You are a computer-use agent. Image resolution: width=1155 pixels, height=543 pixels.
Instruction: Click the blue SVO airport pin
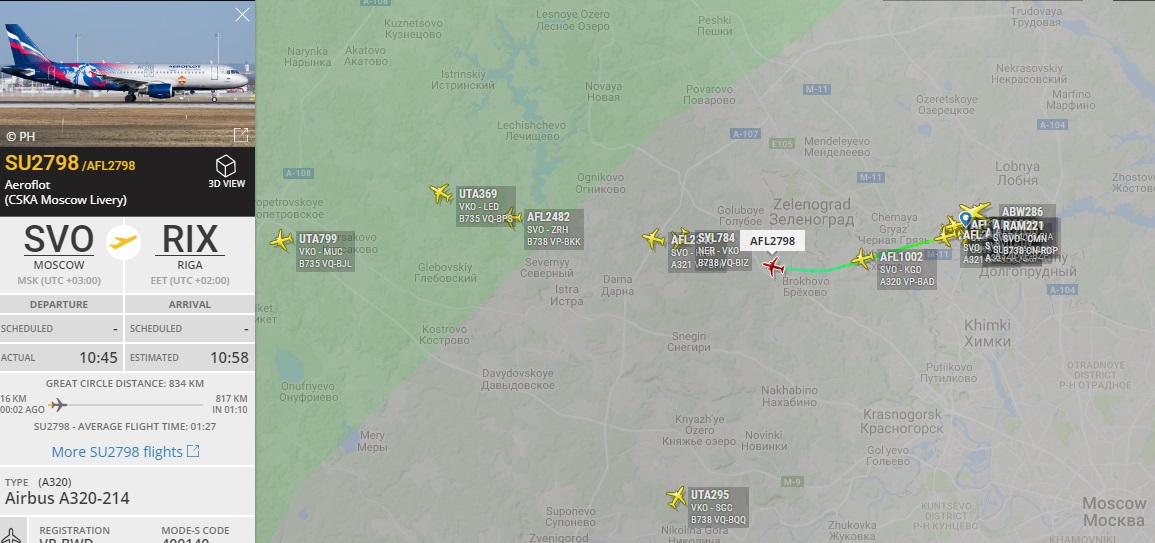[x=965, y=219]
